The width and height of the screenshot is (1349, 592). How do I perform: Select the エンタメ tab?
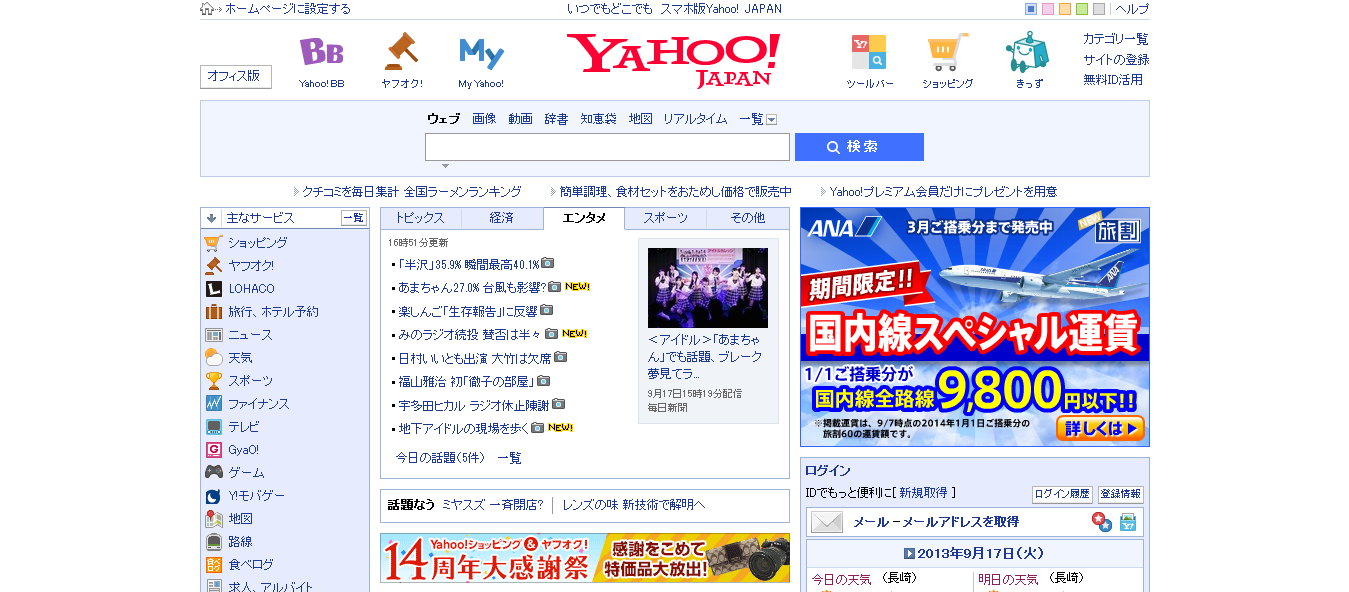click(x=584, y=218)
